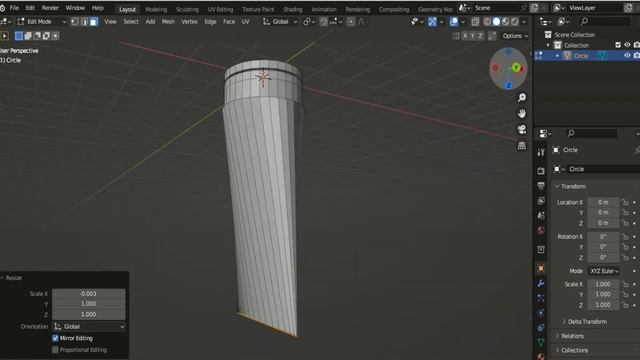The image size is (640, 360).
Task: Toggle Circle object visibility eye
Action: 627,56
